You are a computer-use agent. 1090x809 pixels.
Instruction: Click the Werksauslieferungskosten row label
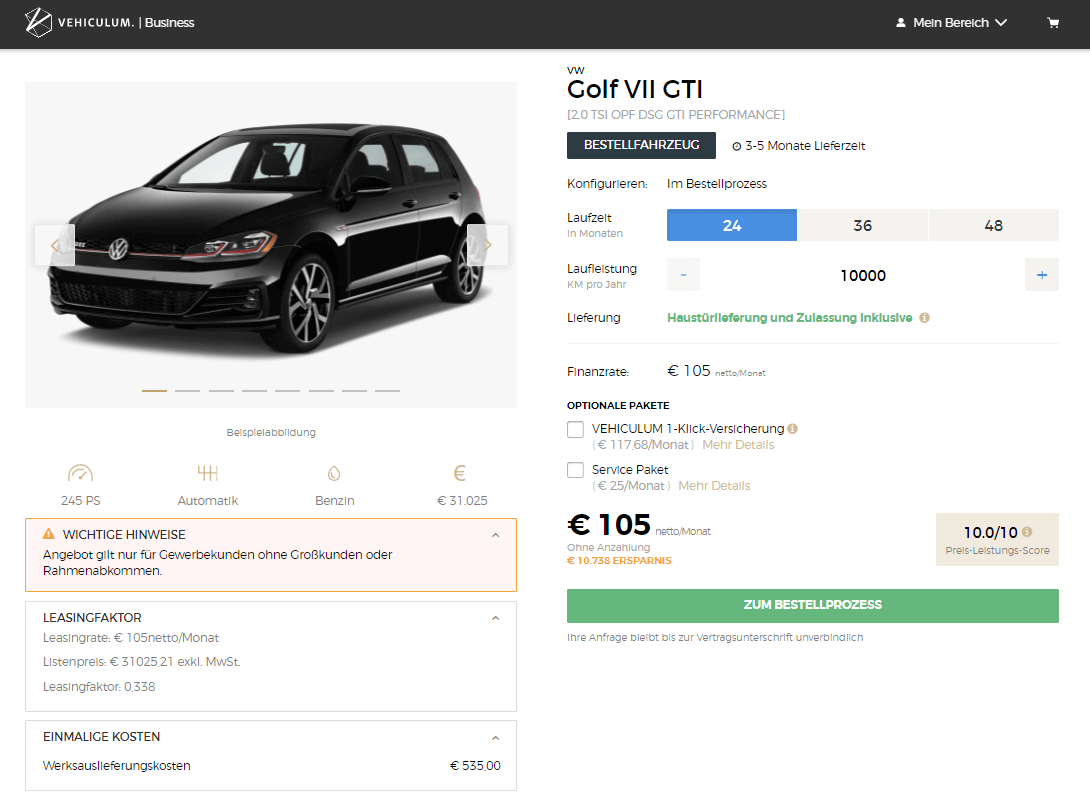pos(117,766)
